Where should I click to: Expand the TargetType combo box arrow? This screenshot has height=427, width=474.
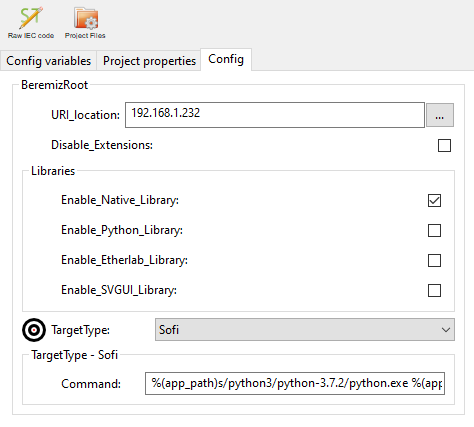(x=446, y=330)
